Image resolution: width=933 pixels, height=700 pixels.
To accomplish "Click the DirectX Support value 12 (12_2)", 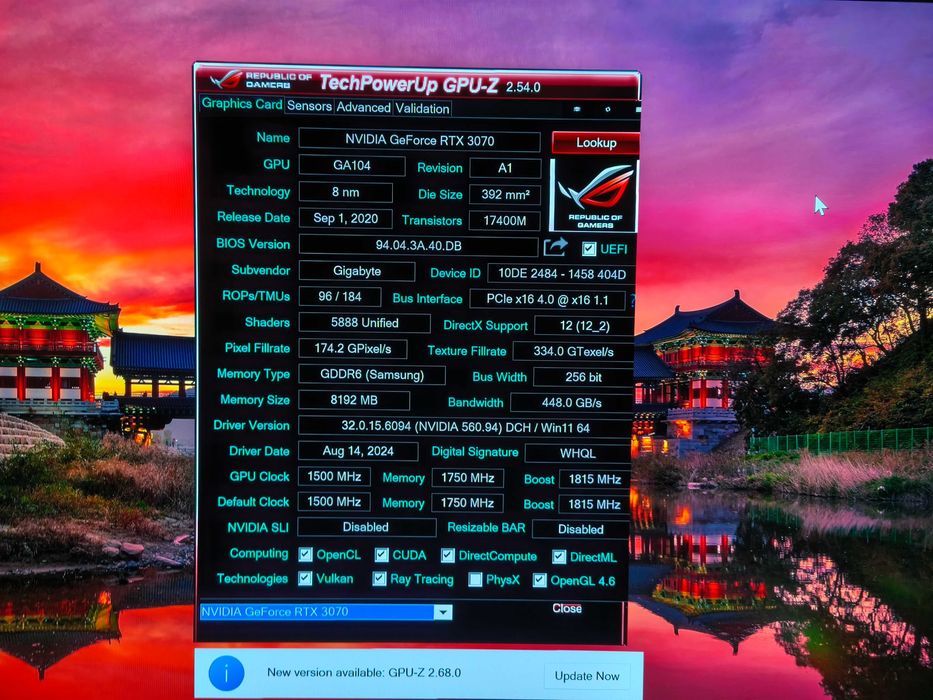I will 584,326.
